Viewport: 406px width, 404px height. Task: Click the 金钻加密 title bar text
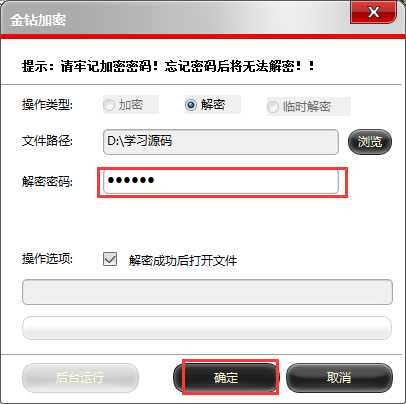(38, 20)
